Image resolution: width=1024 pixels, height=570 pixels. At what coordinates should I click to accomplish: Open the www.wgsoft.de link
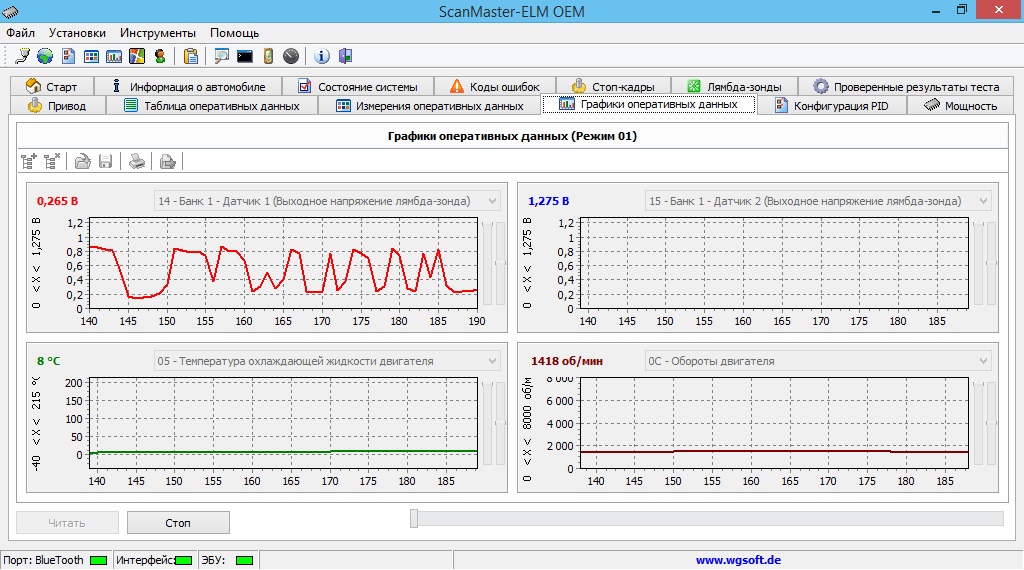coord(738,560)
